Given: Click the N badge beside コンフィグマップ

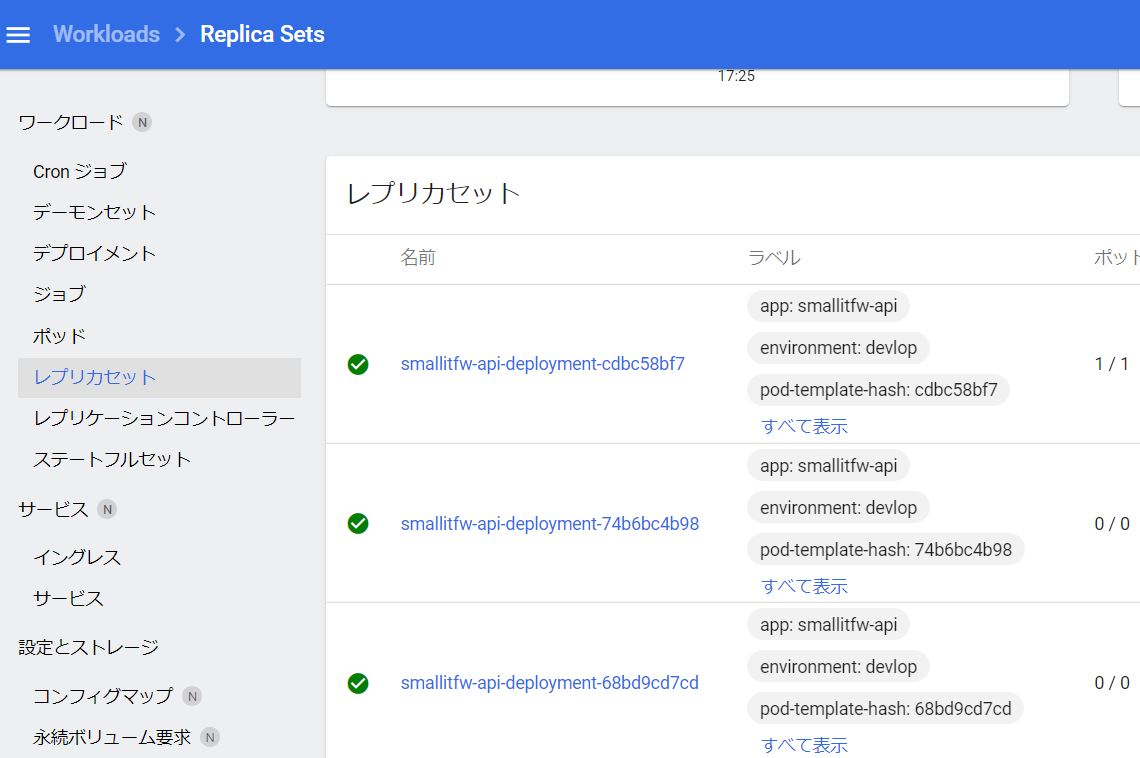Looking at the screenshot, I should click(x=192, y=696).
